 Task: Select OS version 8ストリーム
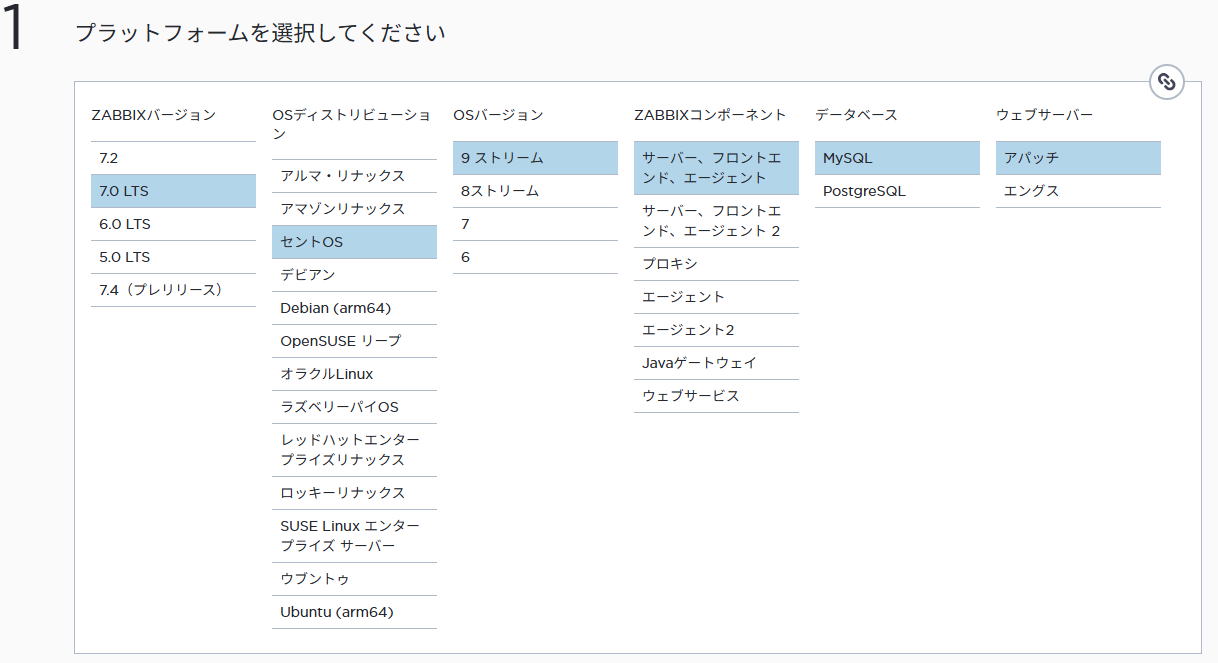pos(535,191)
